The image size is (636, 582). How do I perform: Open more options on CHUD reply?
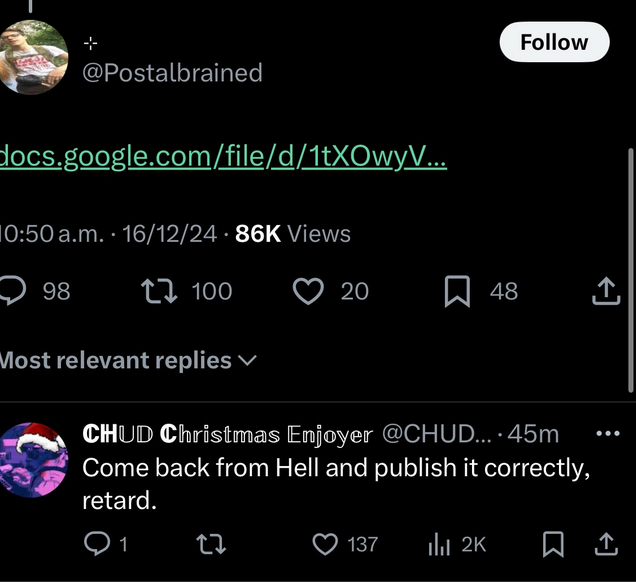608,434
